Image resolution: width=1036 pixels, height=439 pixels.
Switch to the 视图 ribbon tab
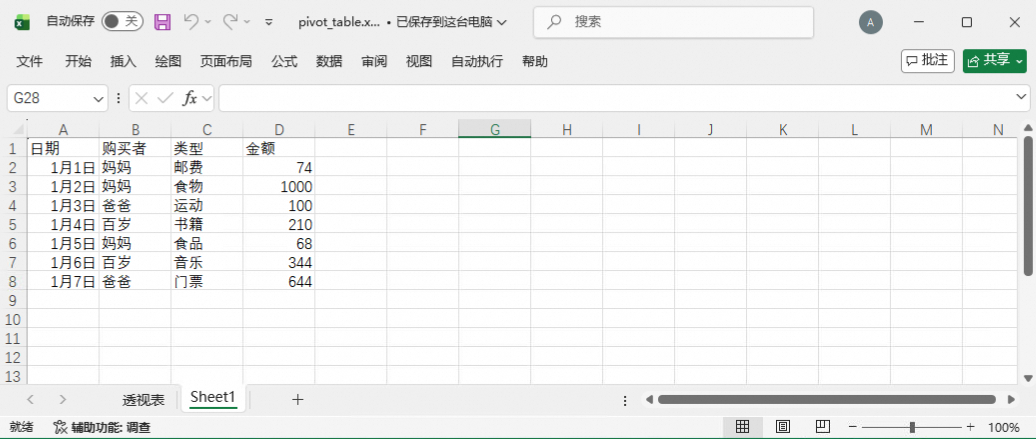coord(419,61)
